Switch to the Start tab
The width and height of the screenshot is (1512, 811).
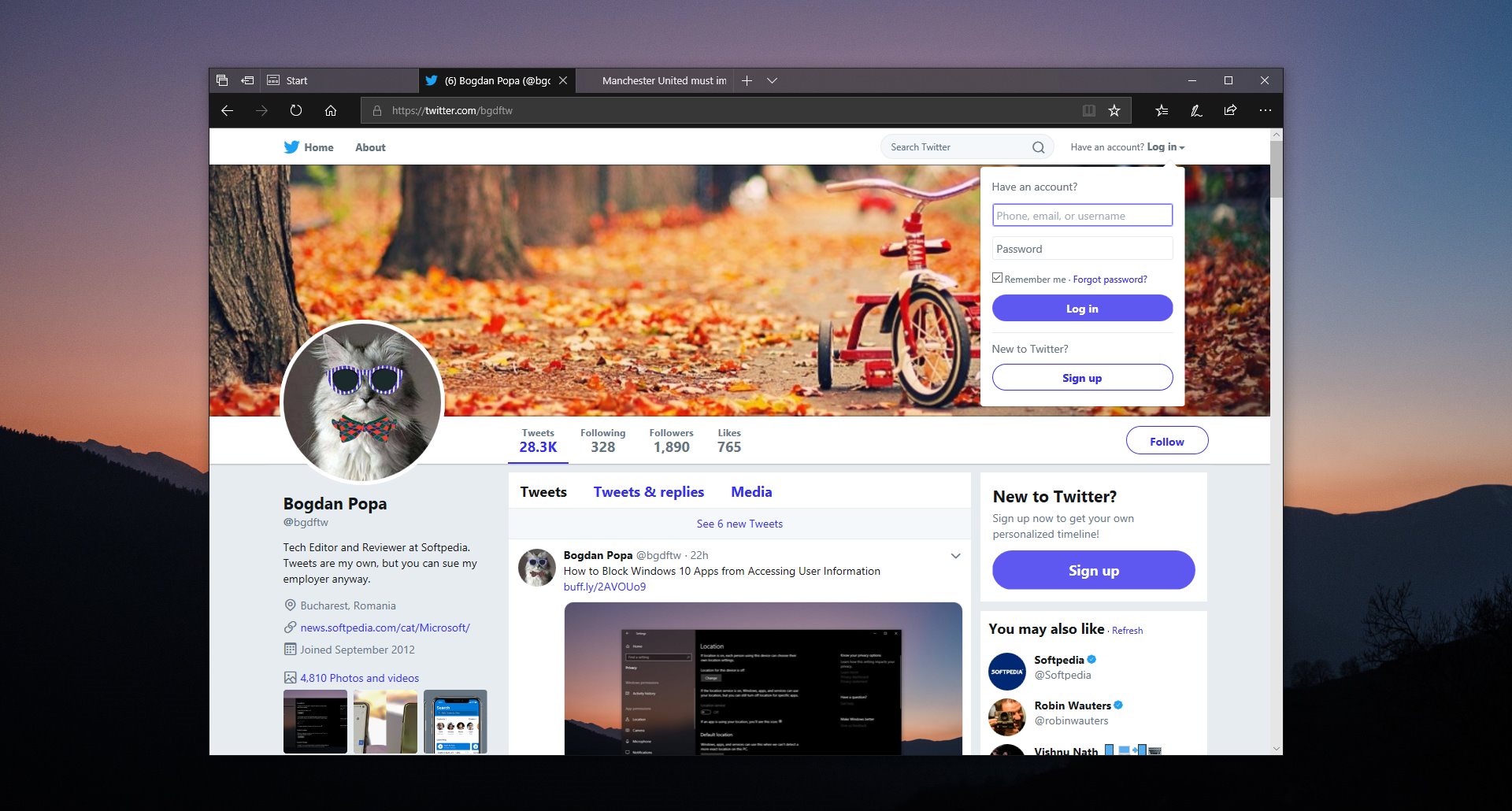[x=340, y=80]
